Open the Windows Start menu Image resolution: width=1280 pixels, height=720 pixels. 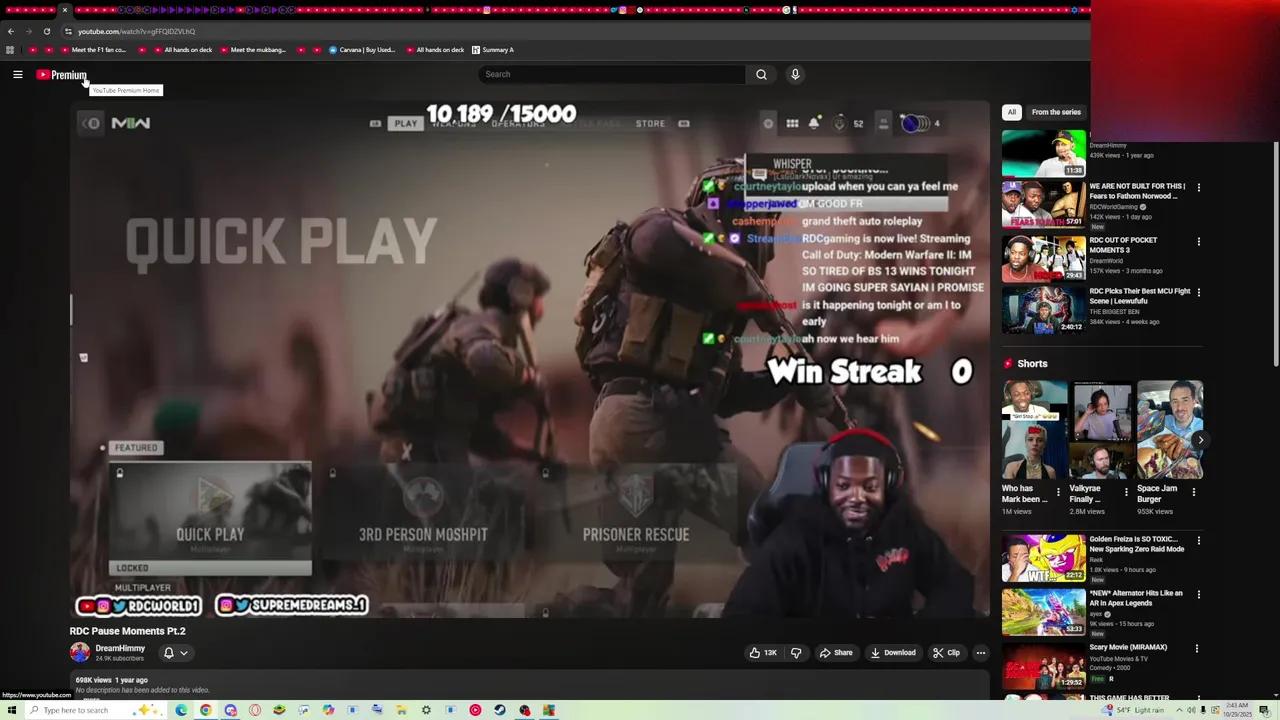pos(11,710)
